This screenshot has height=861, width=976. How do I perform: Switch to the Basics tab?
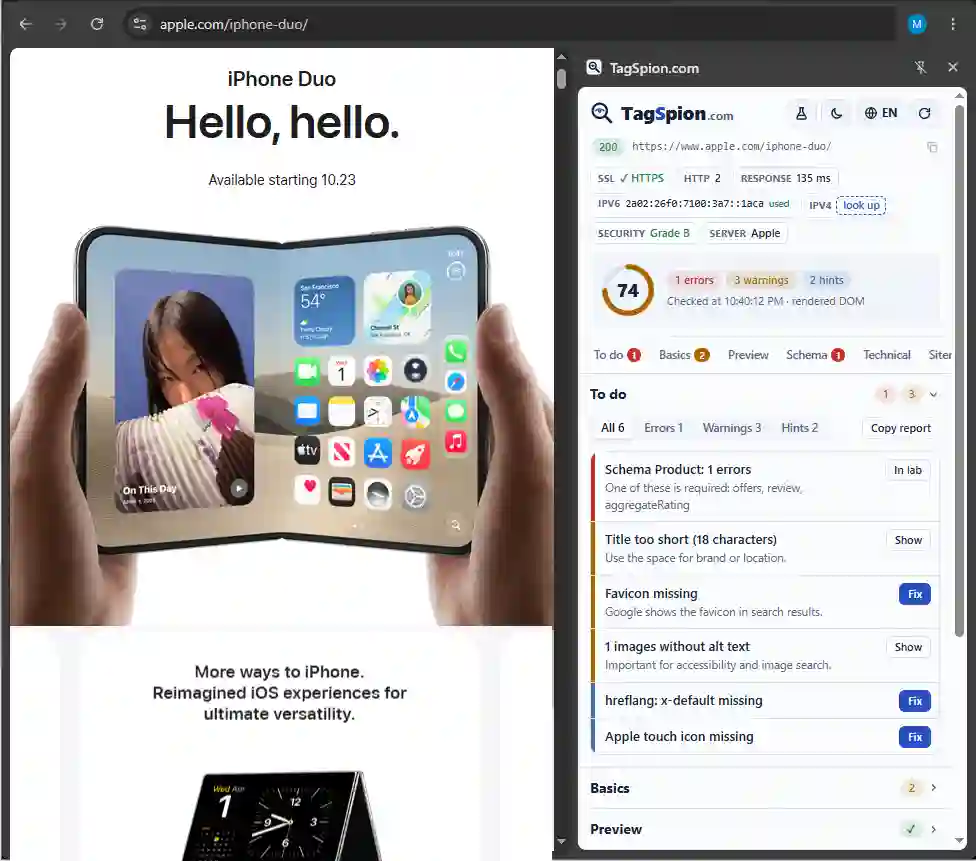[683, 355]
